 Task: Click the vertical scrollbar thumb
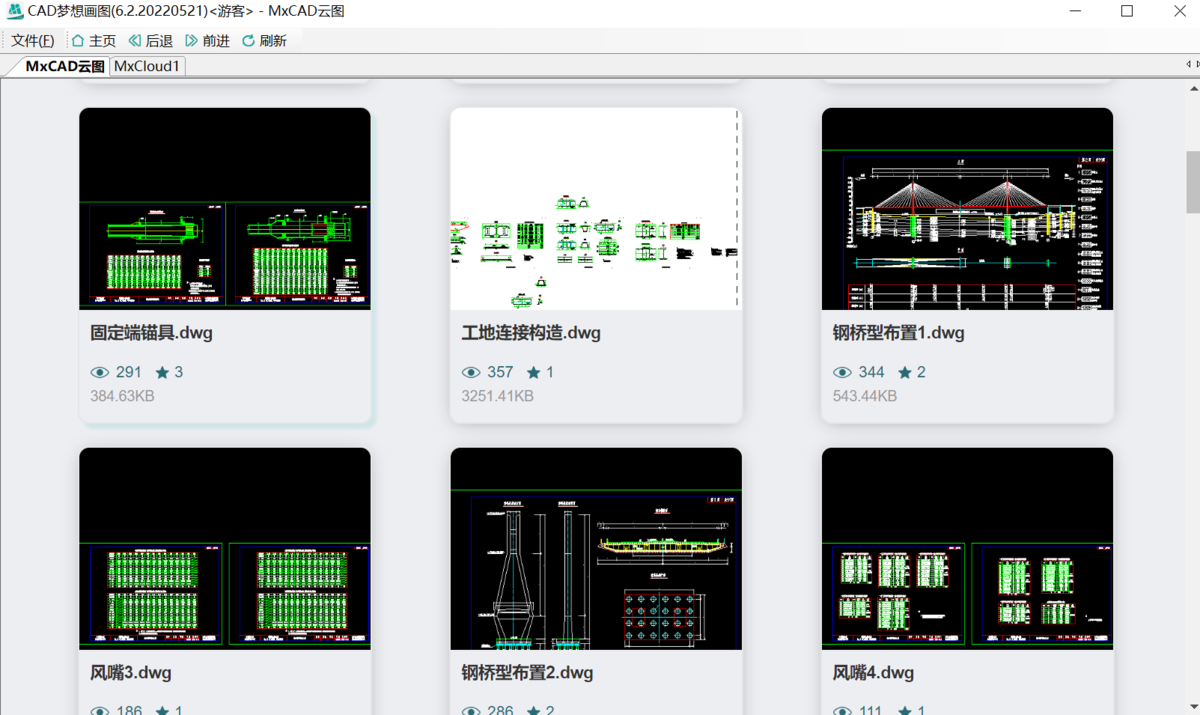tap(1193, 182)
